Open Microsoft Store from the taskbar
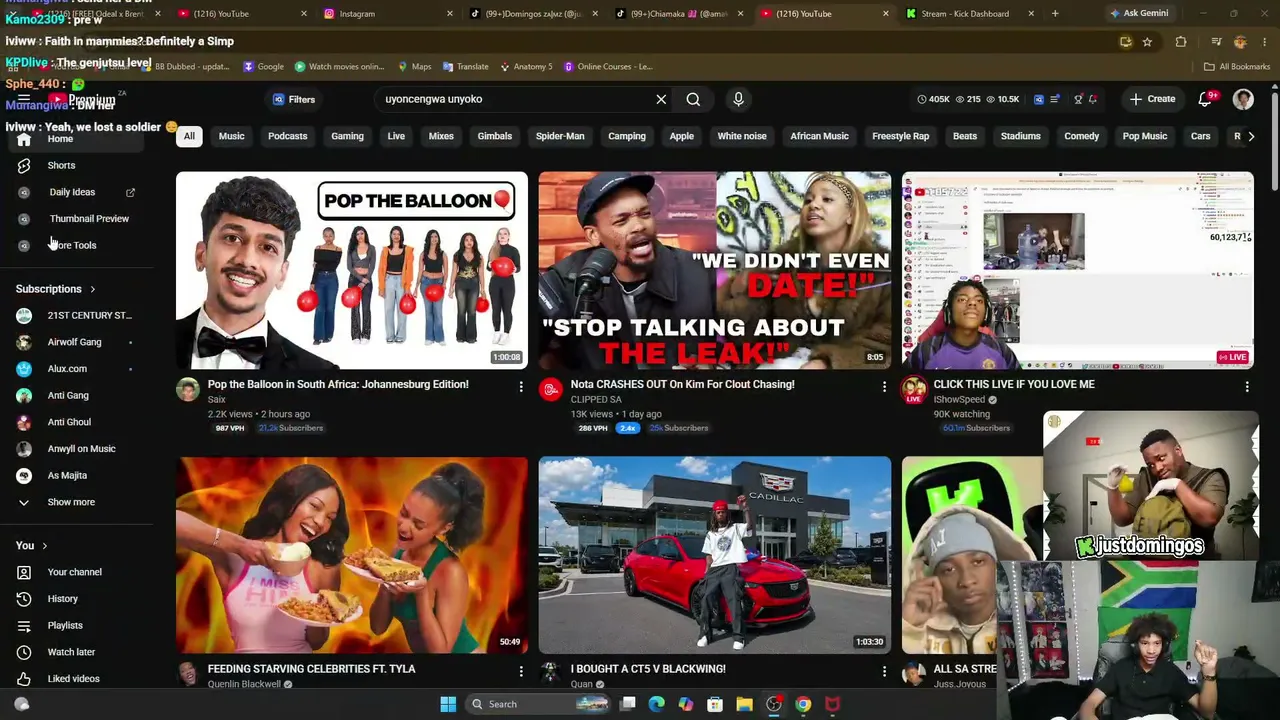Screen dimensions: 1280x720 point(715,704)
